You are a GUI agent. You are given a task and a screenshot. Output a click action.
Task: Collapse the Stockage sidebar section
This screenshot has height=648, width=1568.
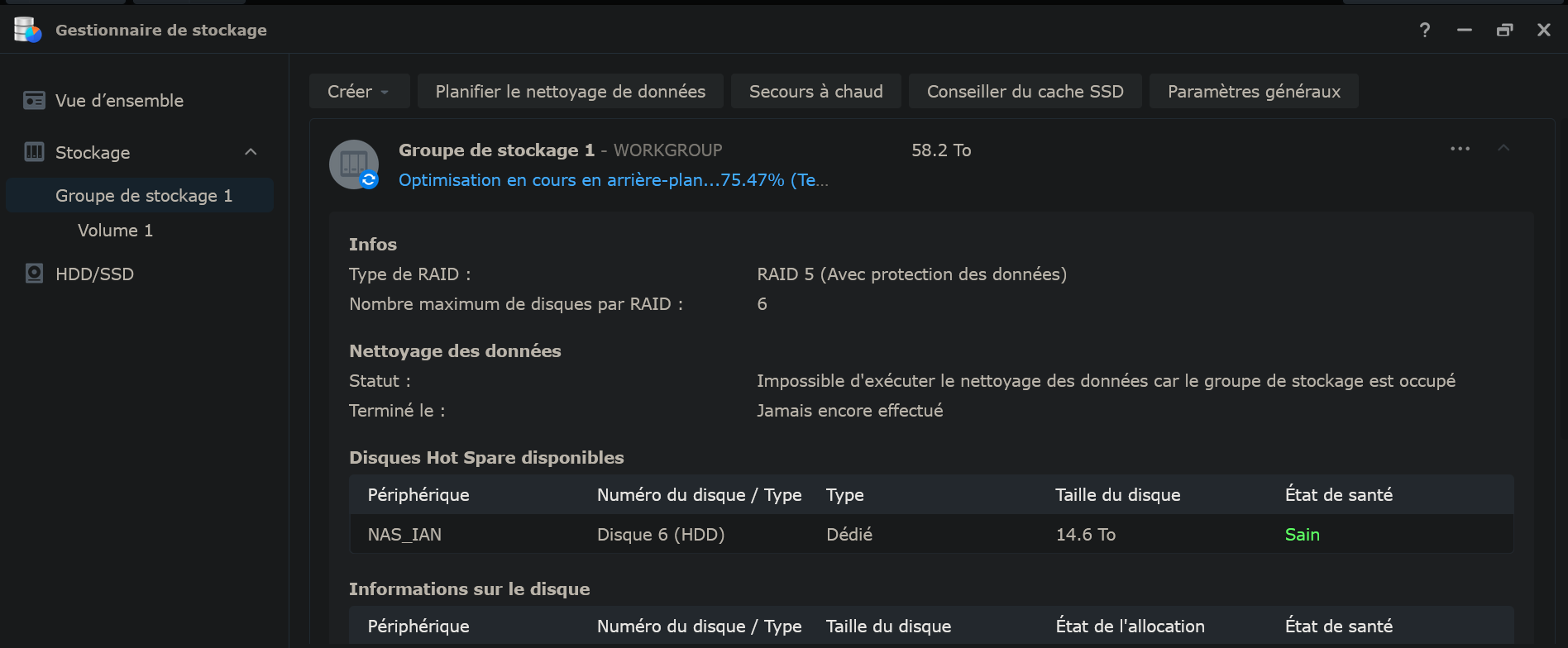click(x=251, y=152)
